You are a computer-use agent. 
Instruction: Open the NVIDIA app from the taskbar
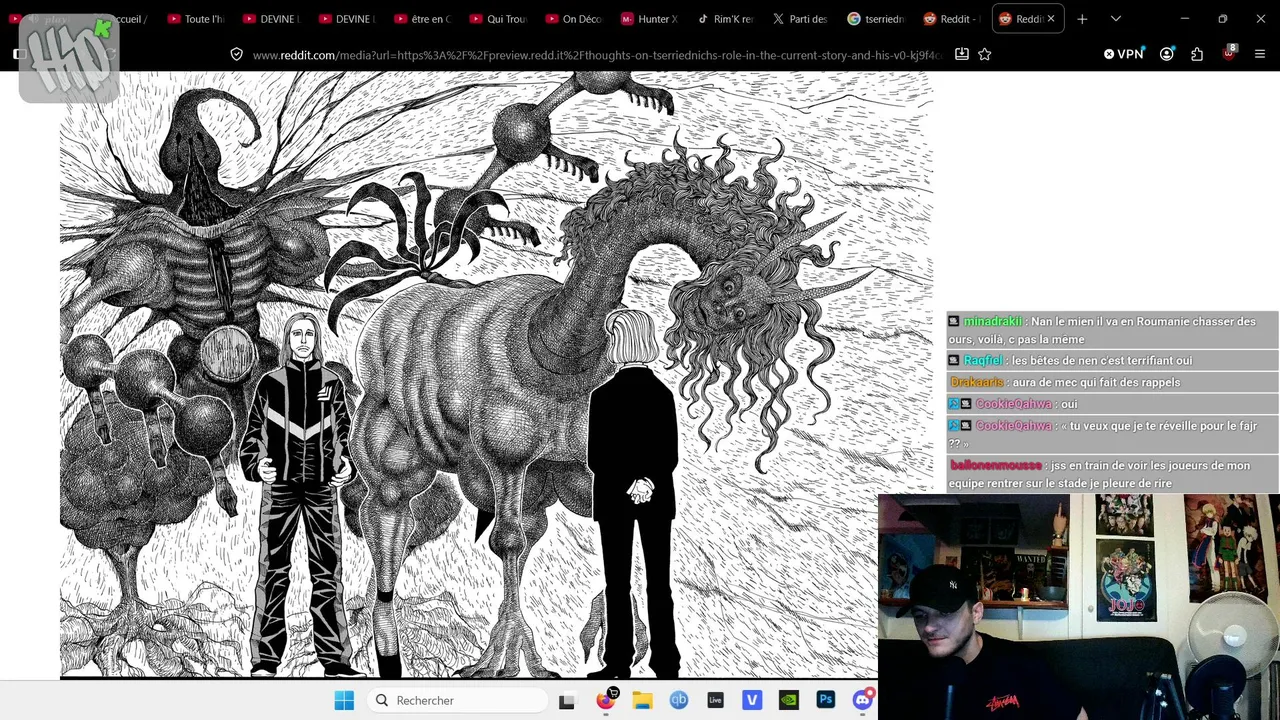[x=789, y=700]
